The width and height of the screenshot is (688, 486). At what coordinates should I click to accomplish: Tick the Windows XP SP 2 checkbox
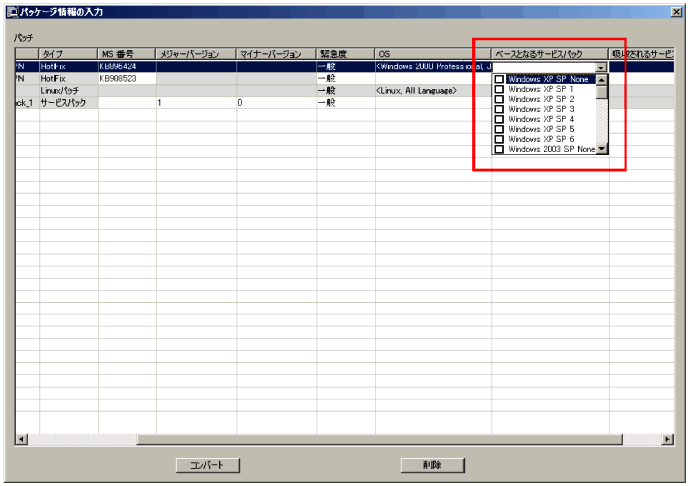point(499,99)
